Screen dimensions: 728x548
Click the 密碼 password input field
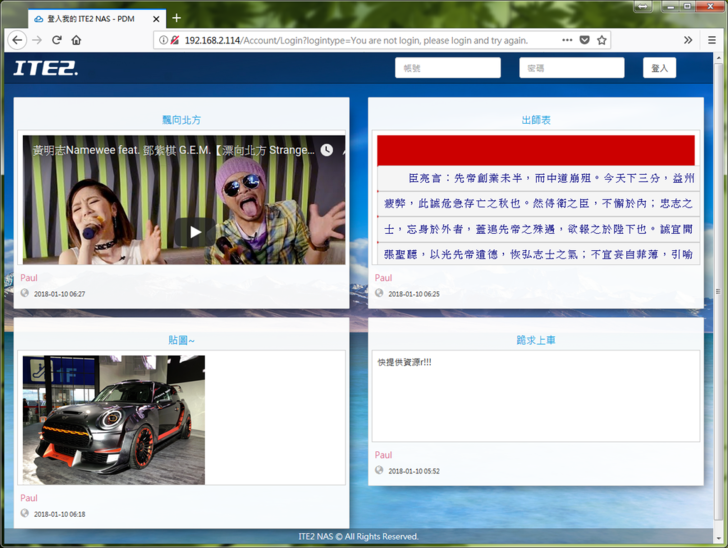pos(571,68)
